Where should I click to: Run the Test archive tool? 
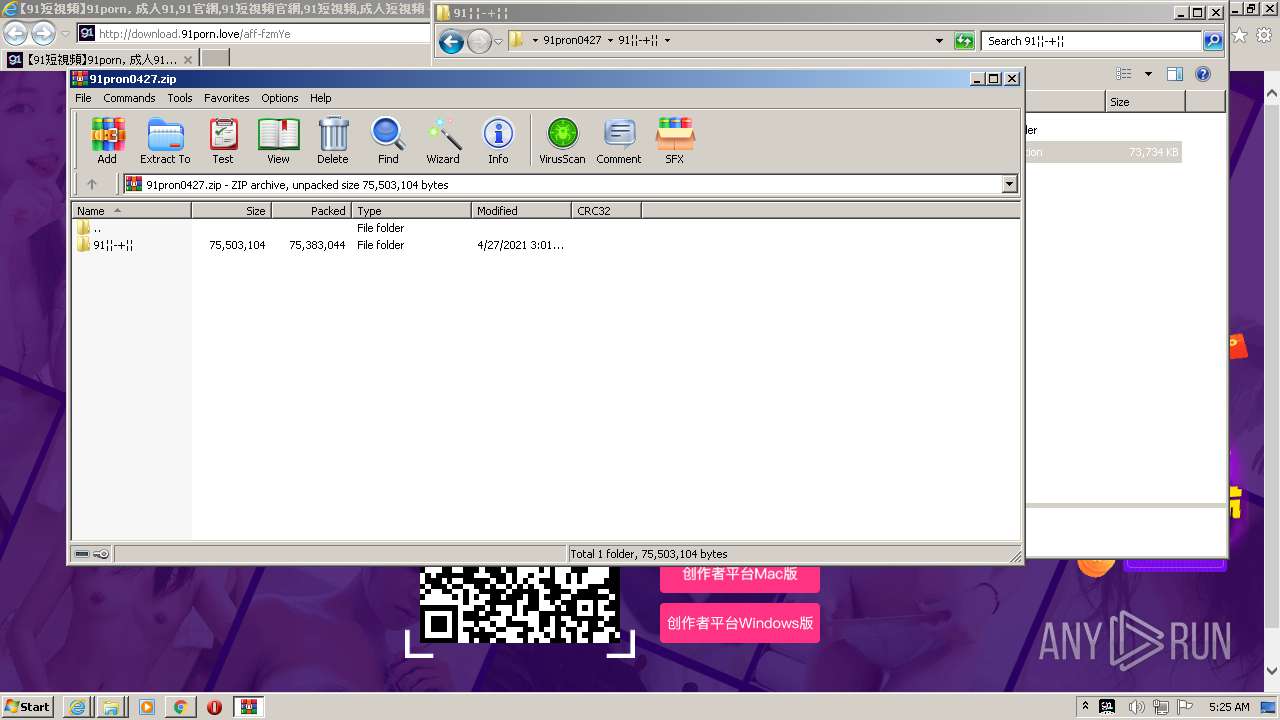point(223,140)
